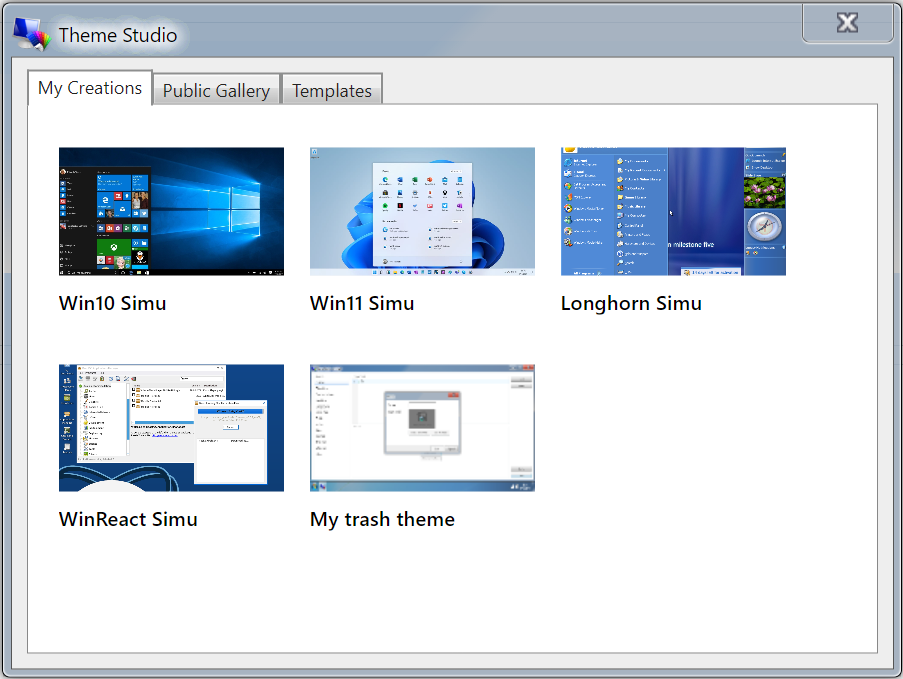
Task: Click the Longhorn Simu text label
Action: pos(631,303)
